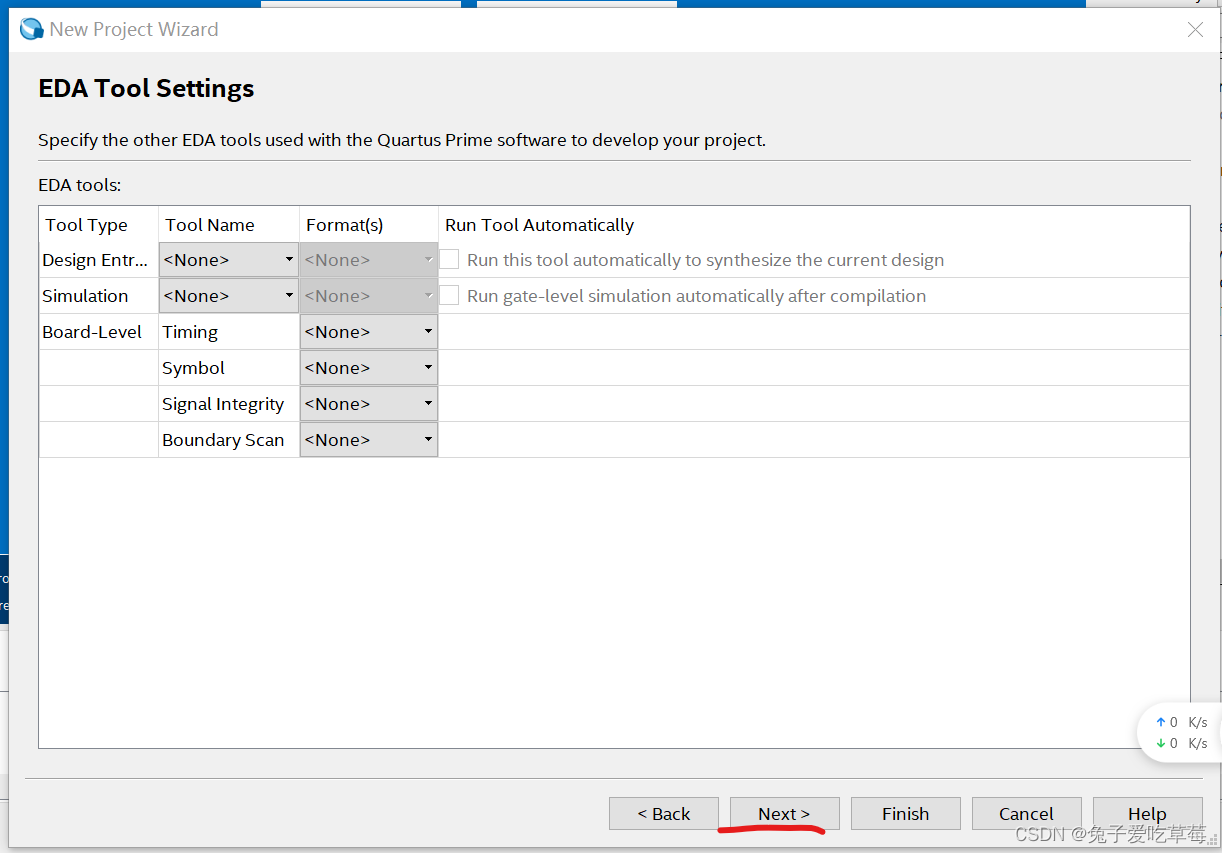Select the Signal Integrity row label
Image resolution: width=1222 pixels, height=853 pixels.
229,404
